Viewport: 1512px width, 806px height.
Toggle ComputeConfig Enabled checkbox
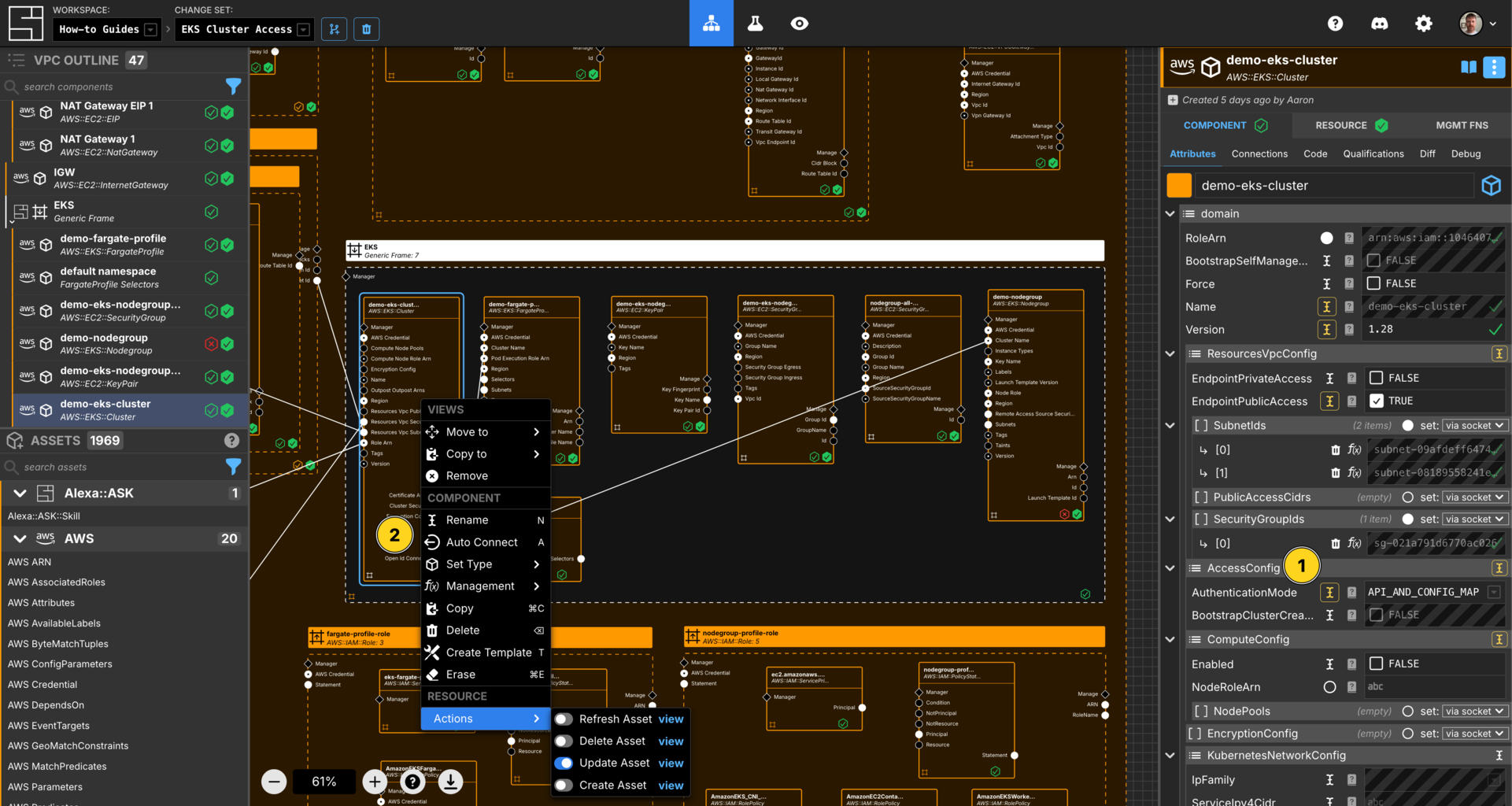point(1376,664)
